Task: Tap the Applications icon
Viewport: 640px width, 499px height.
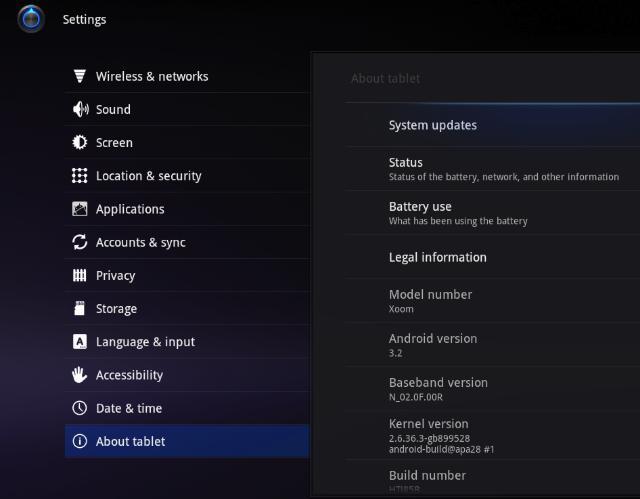Action: [80, 209]
